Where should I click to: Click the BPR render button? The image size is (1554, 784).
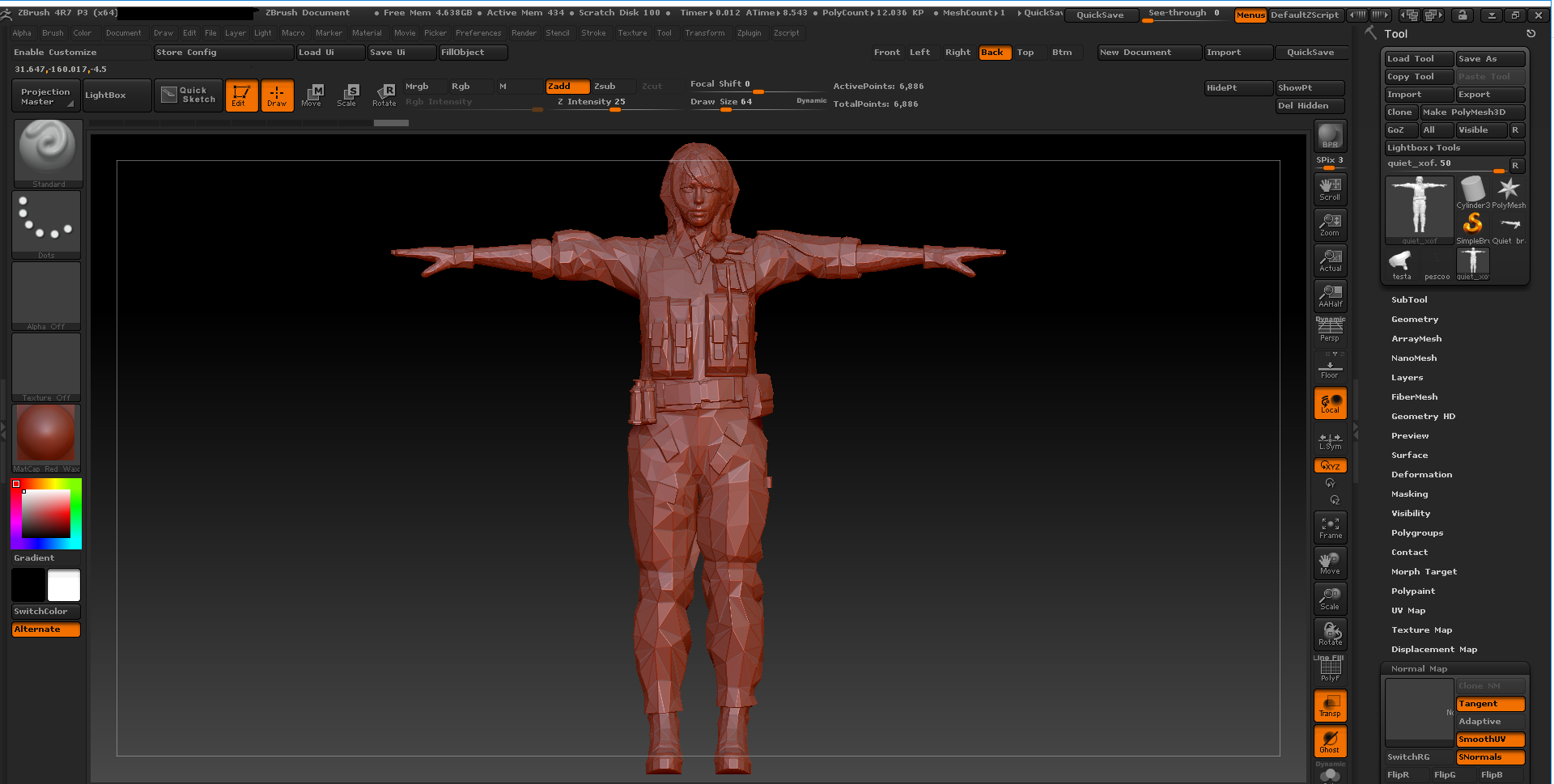pyautogui.click(x=1330, y=136)
